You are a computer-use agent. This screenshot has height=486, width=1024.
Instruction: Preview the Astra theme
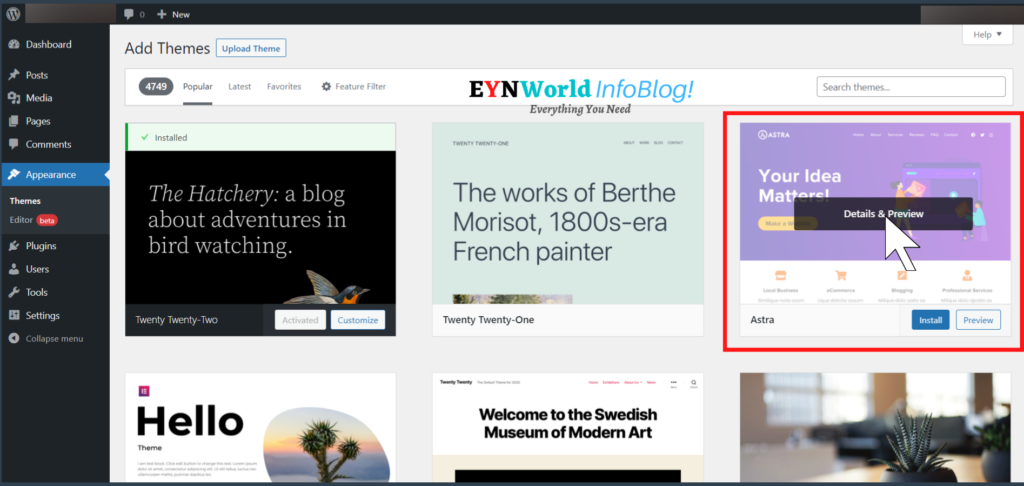click(x=978, y=320)
